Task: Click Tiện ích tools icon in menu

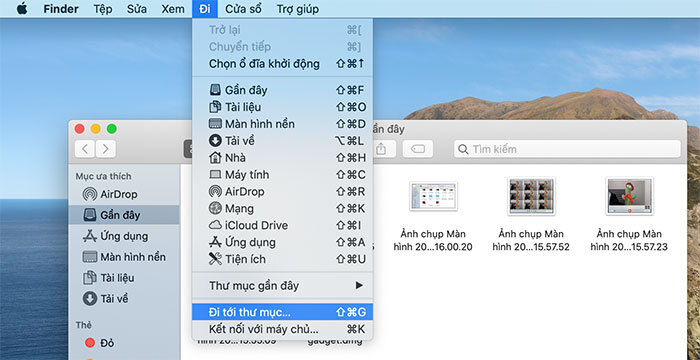Action: (215, 259)
